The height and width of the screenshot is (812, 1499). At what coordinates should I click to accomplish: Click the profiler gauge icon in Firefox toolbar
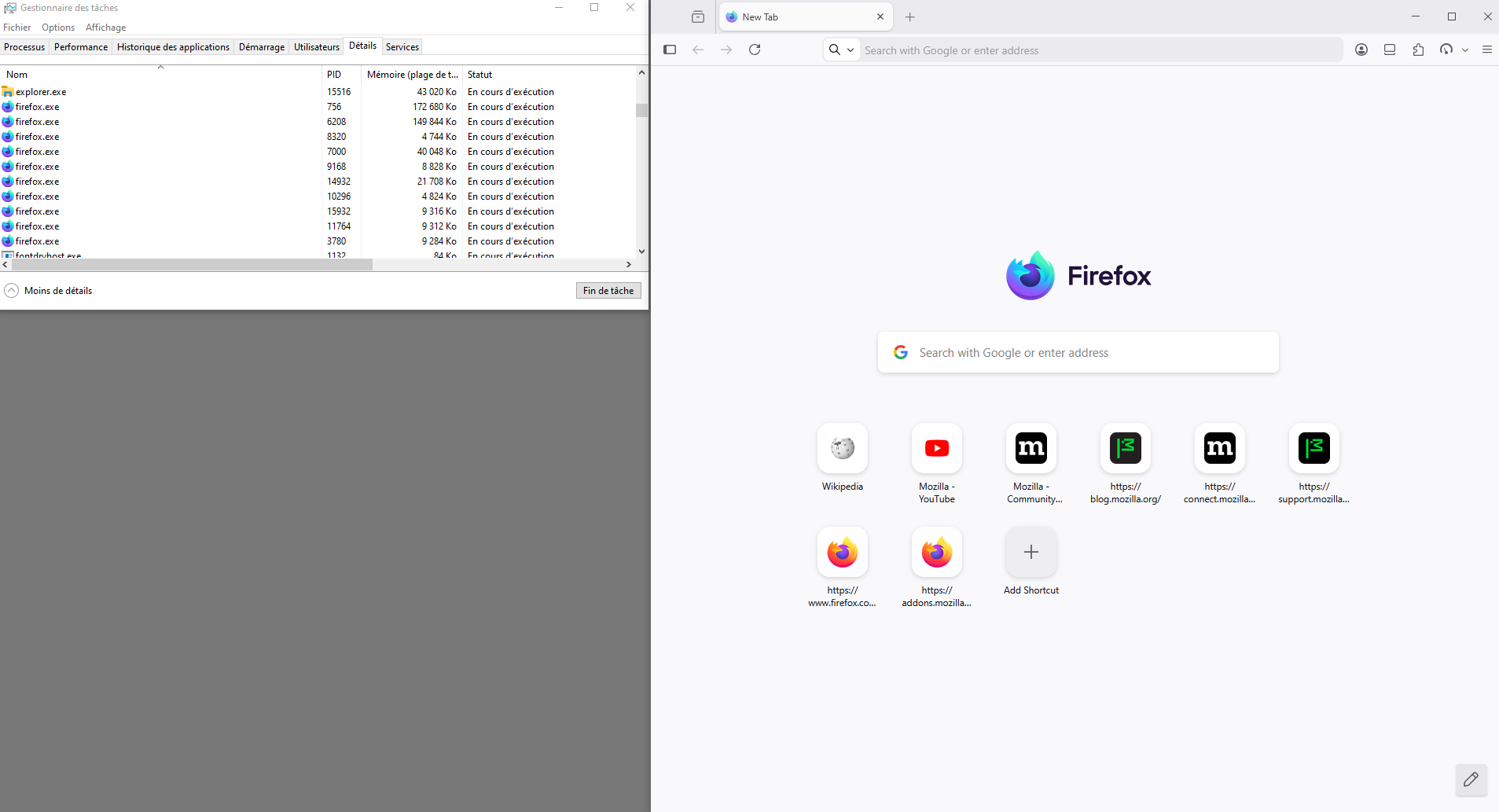tap(1446, 50)
